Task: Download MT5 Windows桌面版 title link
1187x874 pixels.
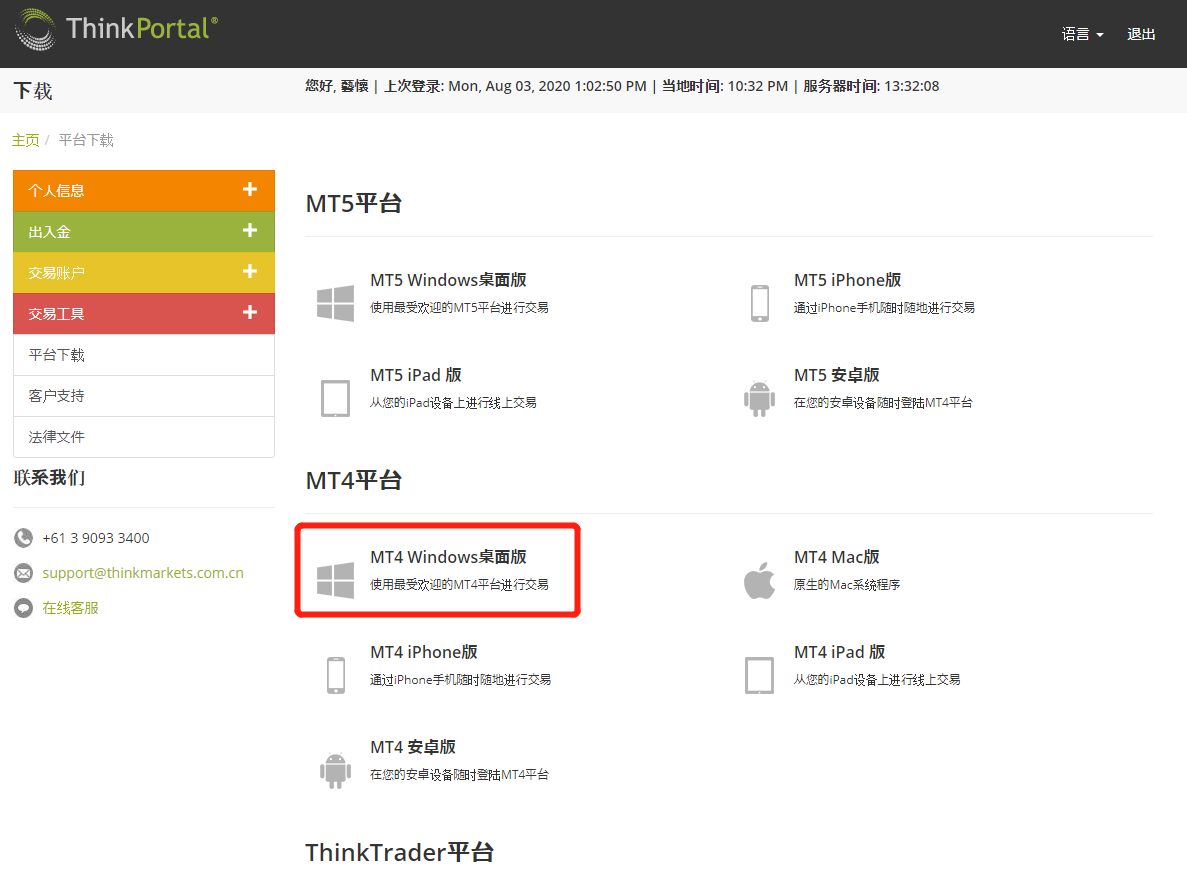Action: tap(448, 280)
